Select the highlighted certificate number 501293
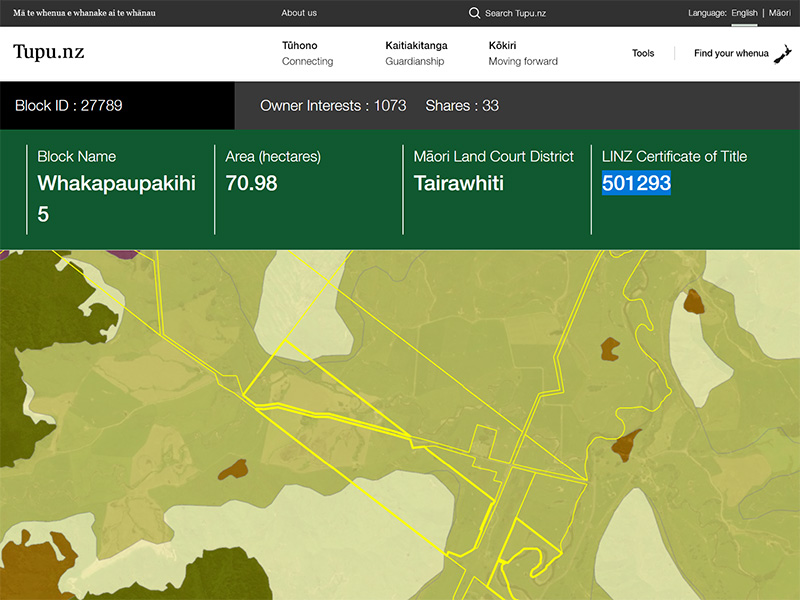Viewport: 800px width, 600px height. coord(636,183)
